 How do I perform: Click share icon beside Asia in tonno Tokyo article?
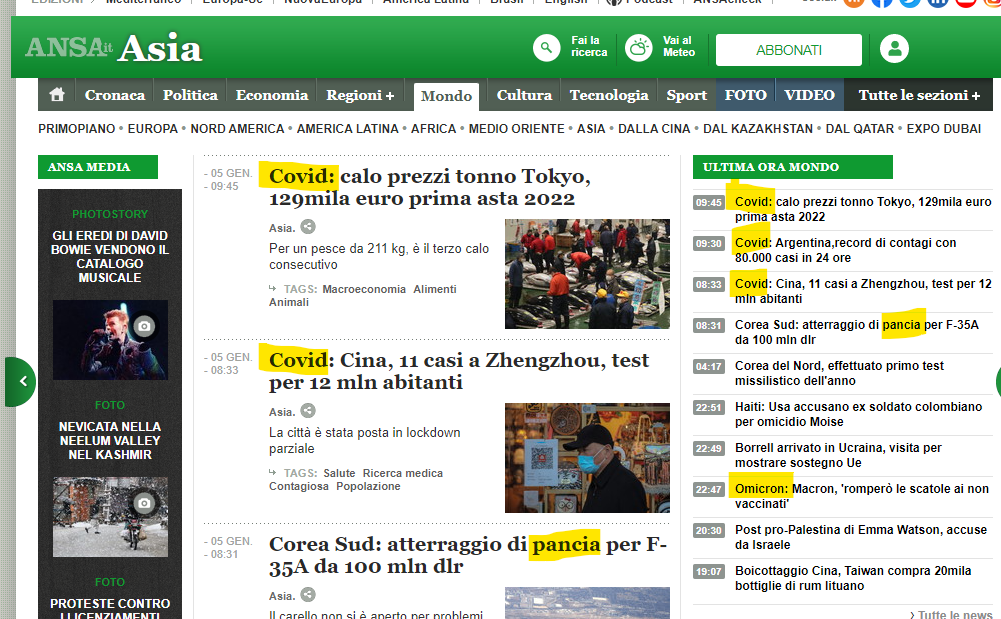[x=308, y=227]
